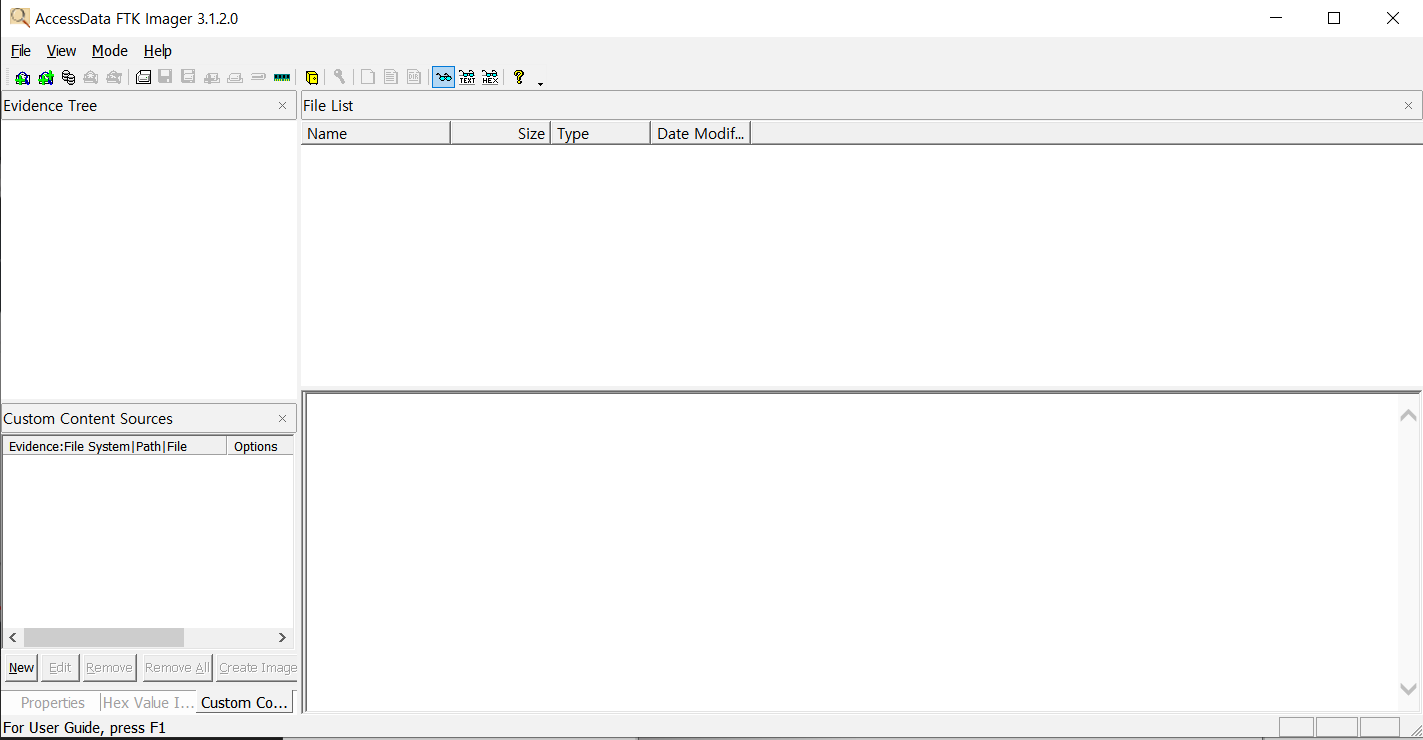
Task: Click the Custom Content Sources panel title
Action: (88, 418)
